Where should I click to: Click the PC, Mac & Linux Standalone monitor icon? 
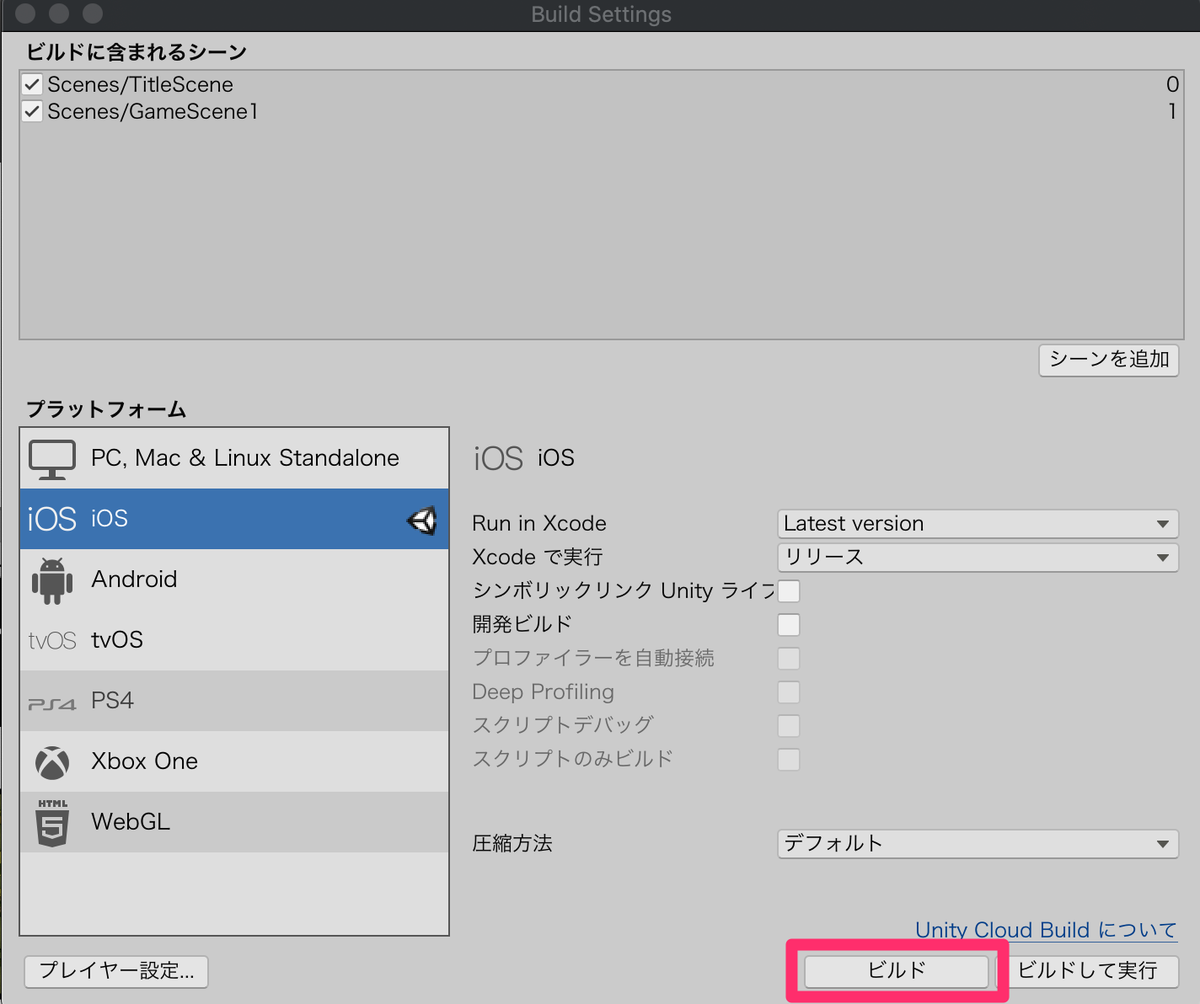53,458
